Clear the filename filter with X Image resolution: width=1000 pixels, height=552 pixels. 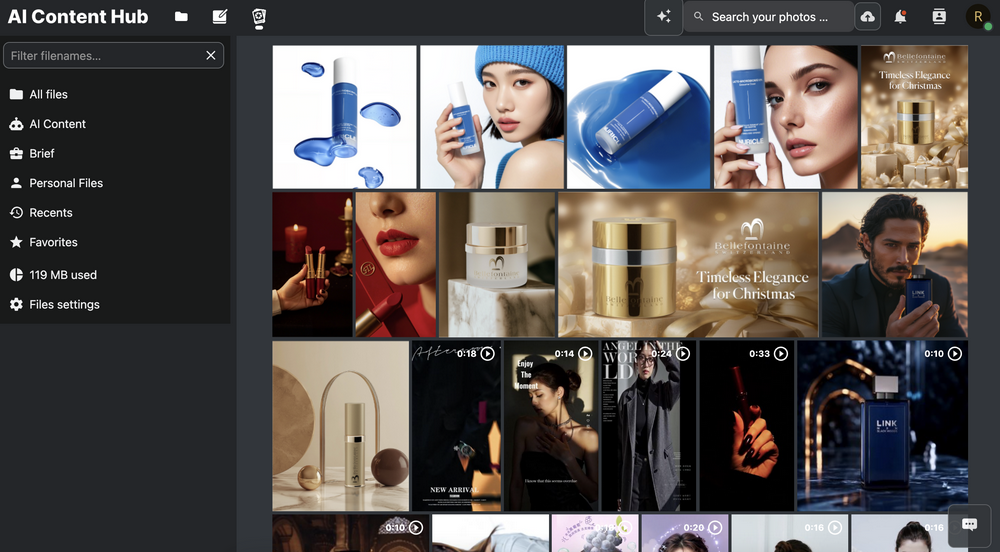point(210,55)
